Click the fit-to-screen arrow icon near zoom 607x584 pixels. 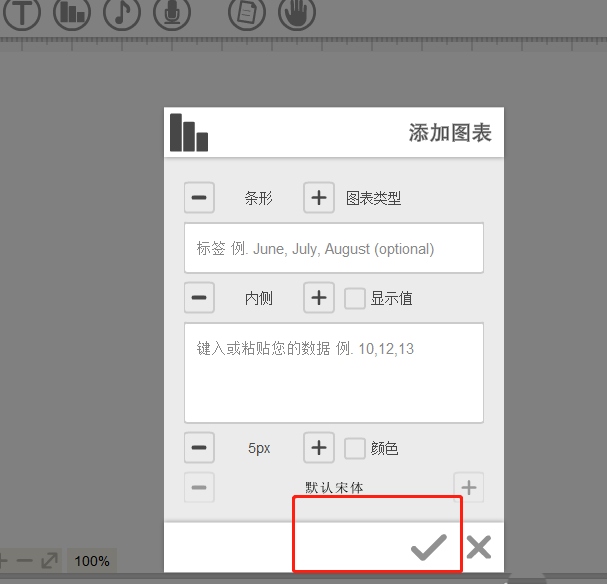coord(50,560)
